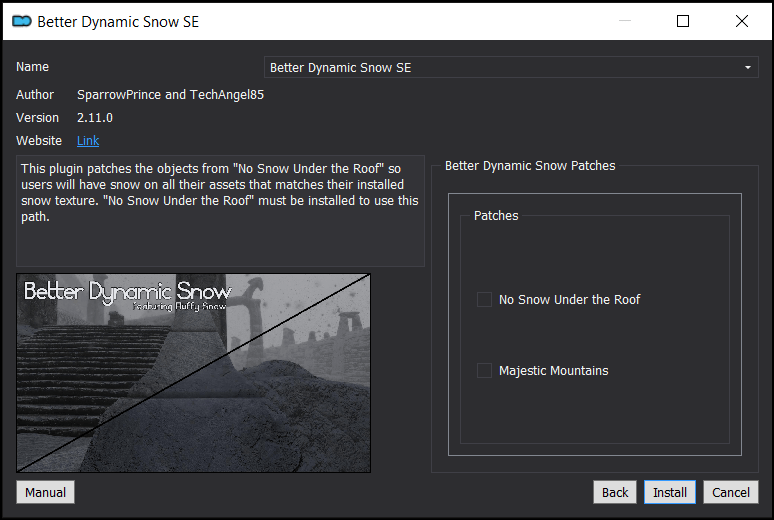This screenshot has width=774, height=520.
Task: Select the author text SparrowPrince and TechAngel85
Action: (x=170, y=94)
